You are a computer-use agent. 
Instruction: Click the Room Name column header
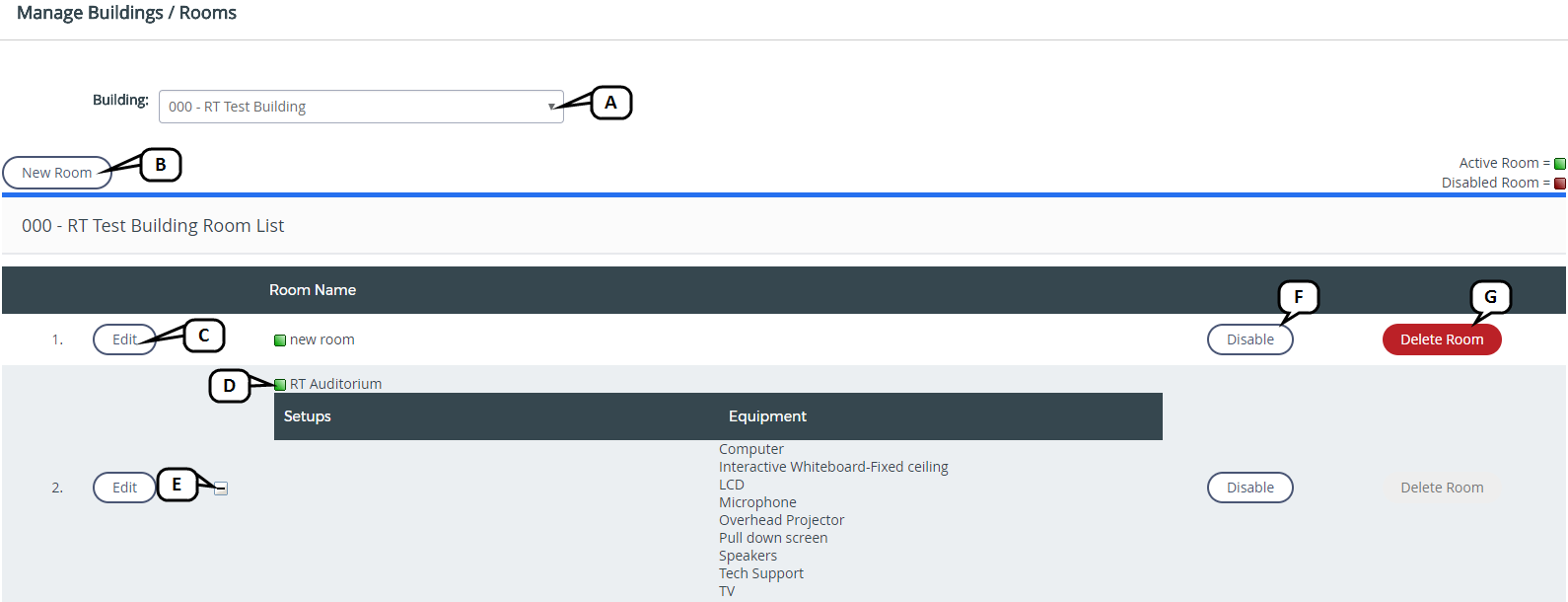313,290
